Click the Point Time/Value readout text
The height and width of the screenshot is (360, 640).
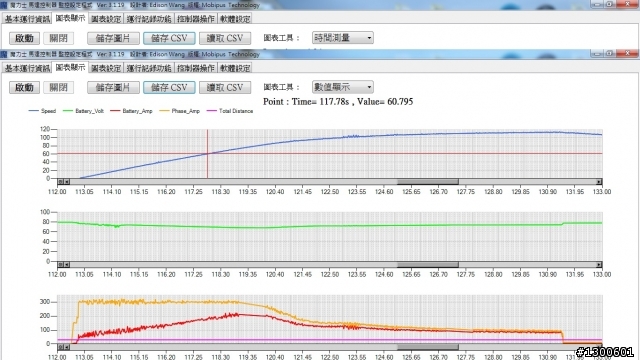click(x=338, y=102)
